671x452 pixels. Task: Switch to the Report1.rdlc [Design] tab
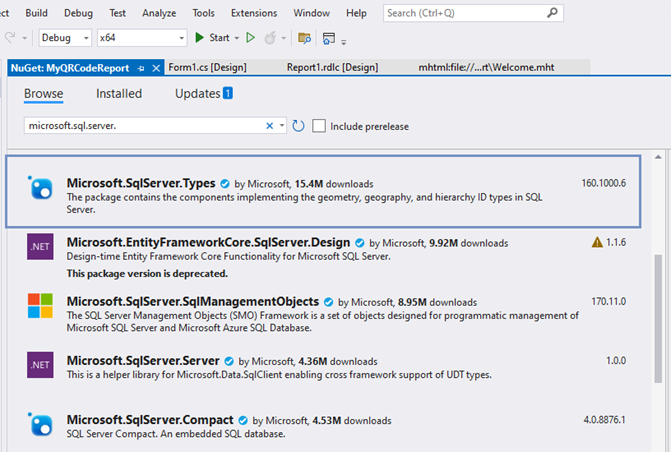pyautogui.click(x=333, y=67)
